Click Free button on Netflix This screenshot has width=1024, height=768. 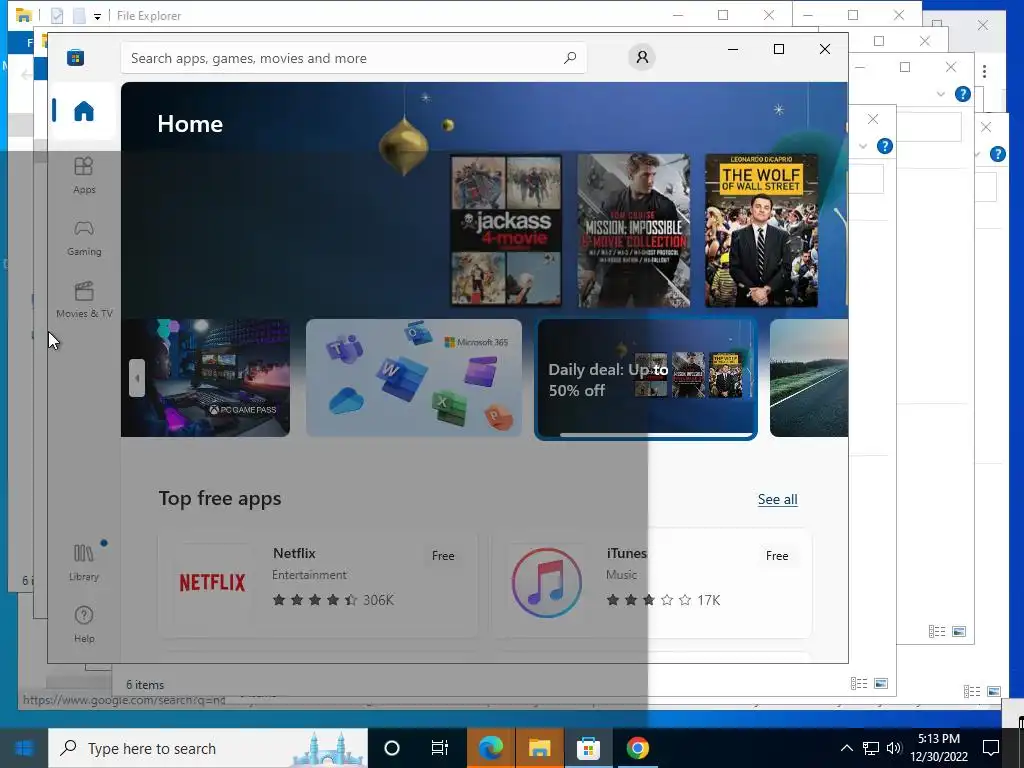443,556
